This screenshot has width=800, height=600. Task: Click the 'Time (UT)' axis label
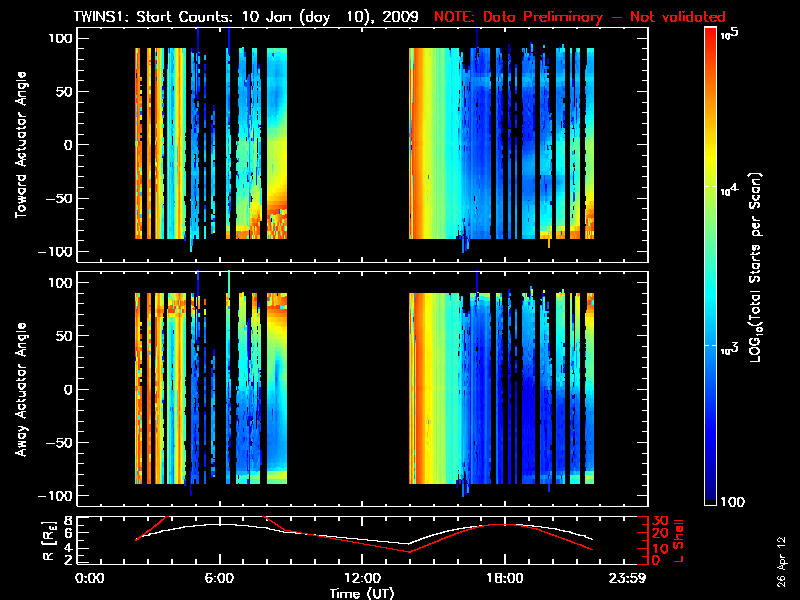pyautogui.click(x=362, y=593)
